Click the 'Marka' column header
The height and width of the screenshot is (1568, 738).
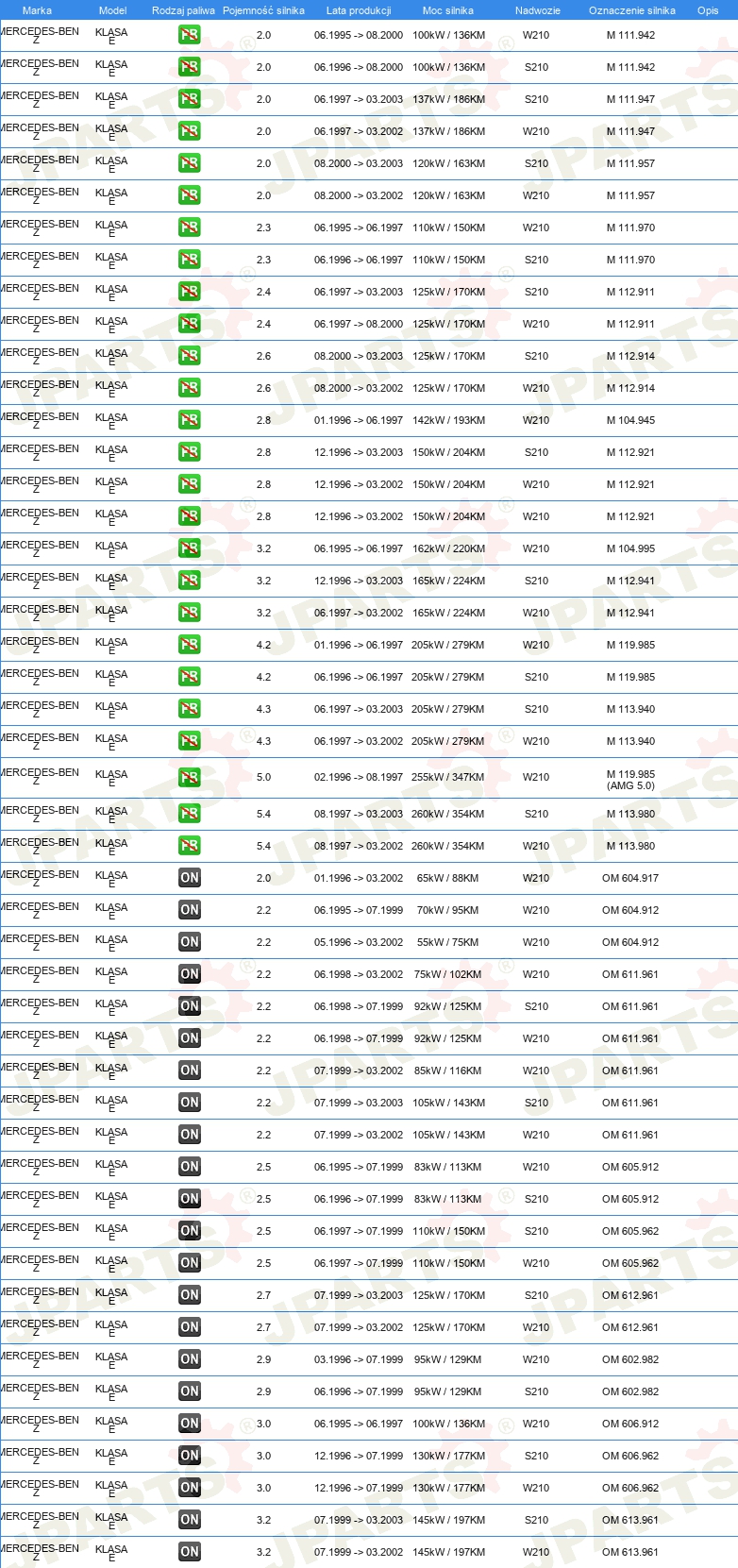(37, 10)
